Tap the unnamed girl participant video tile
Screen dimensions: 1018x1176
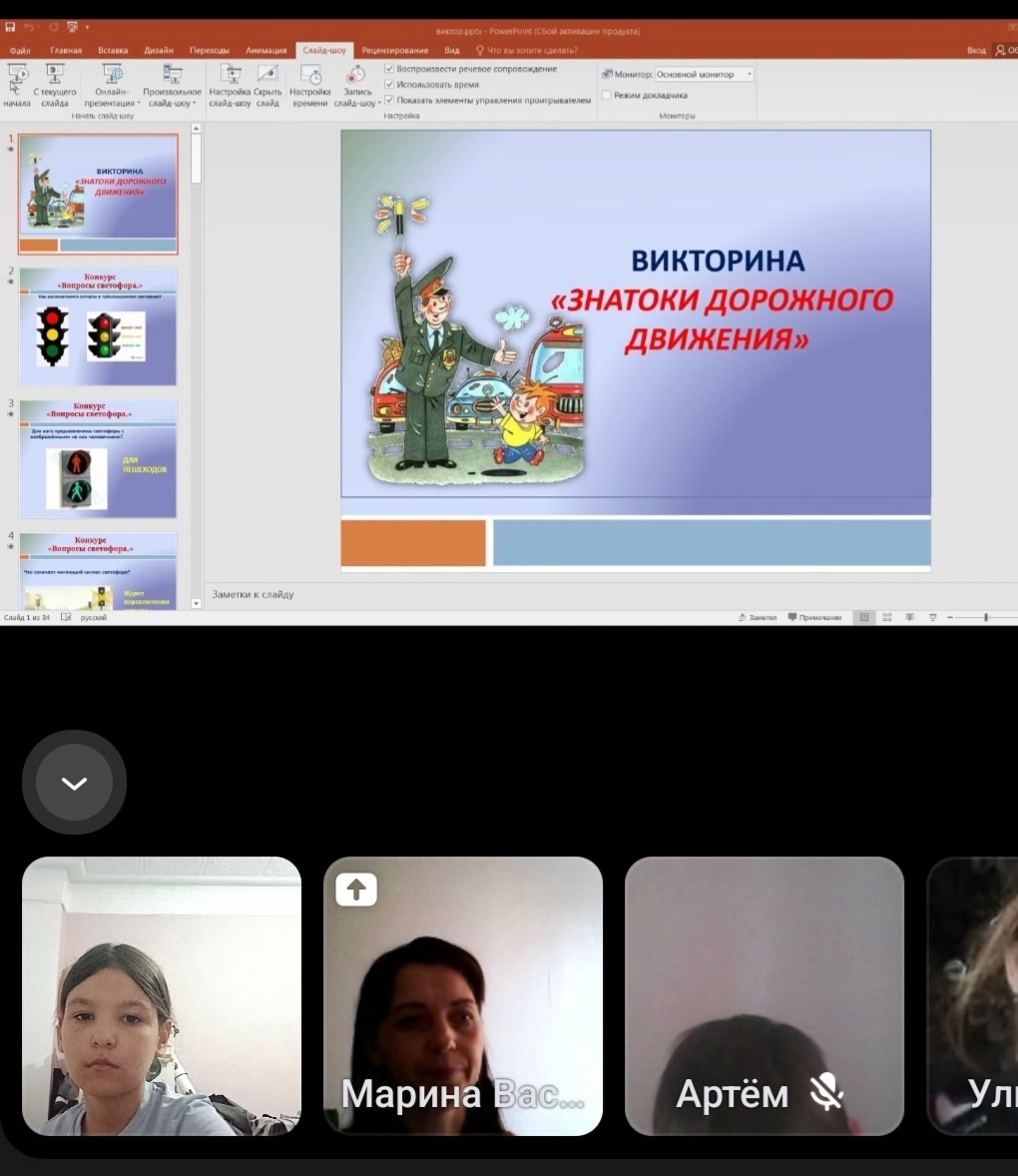pos(162,996)
